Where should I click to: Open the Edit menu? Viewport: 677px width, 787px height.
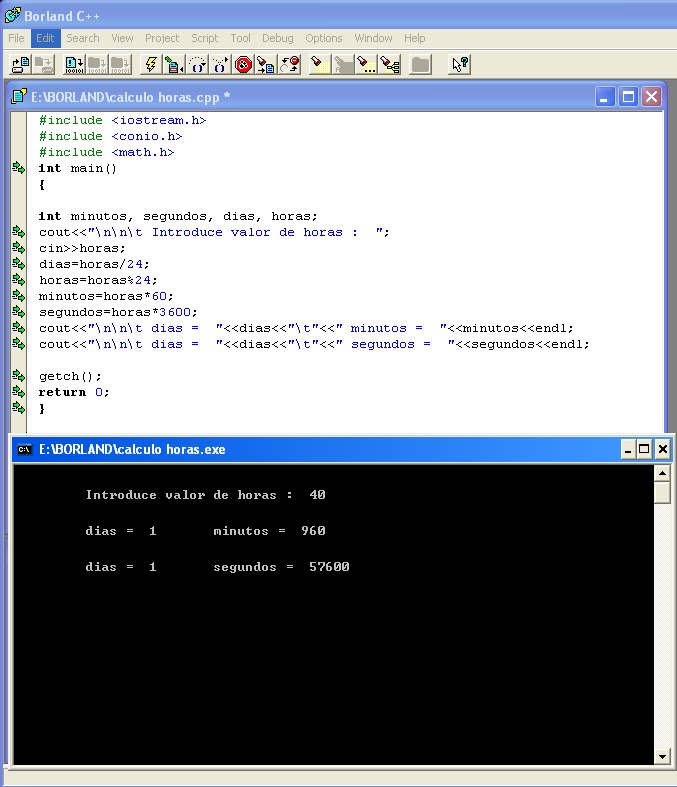click(45, 38)
